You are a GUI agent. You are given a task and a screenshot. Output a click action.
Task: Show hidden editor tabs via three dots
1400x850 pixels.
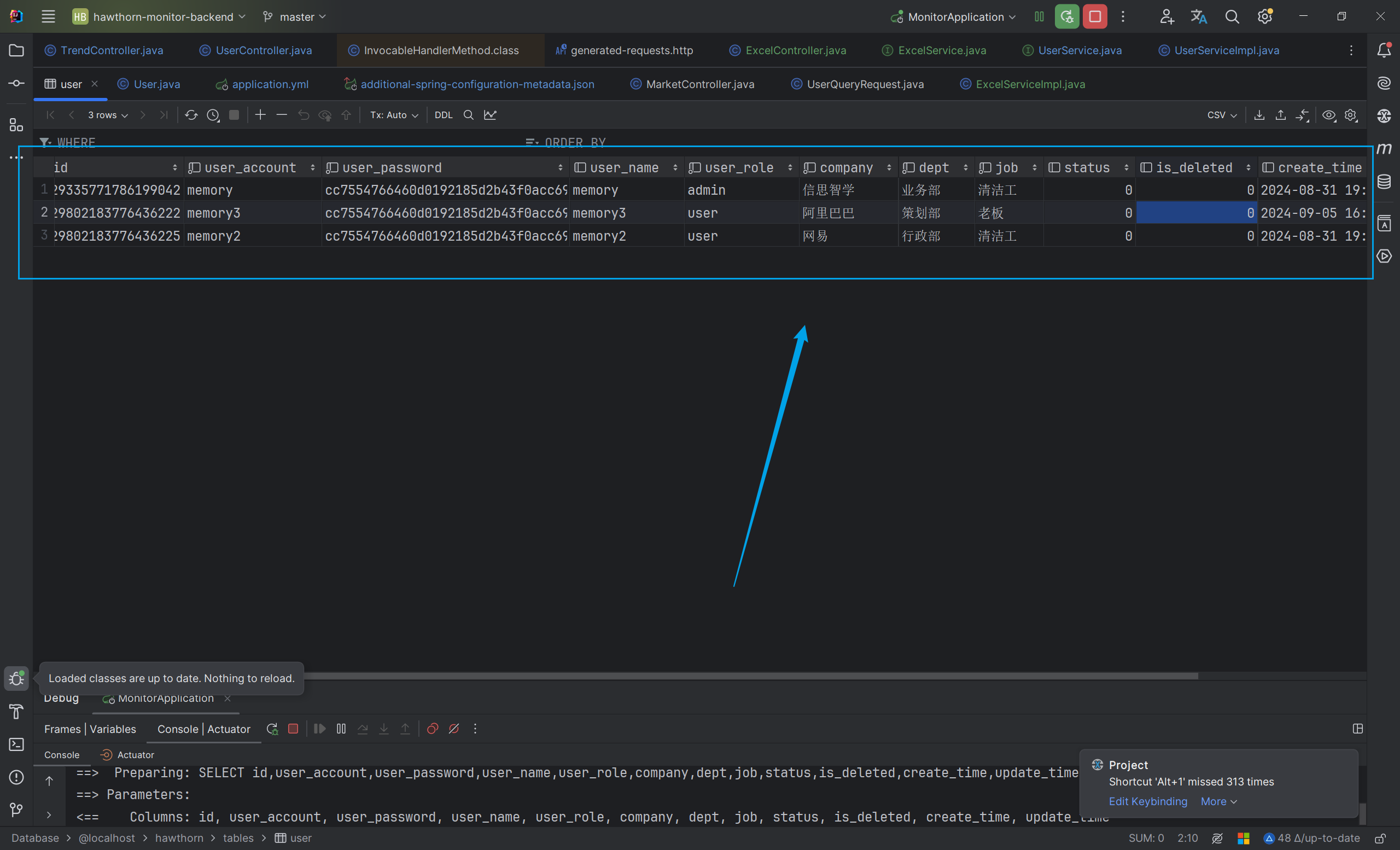click(1351, 50)
